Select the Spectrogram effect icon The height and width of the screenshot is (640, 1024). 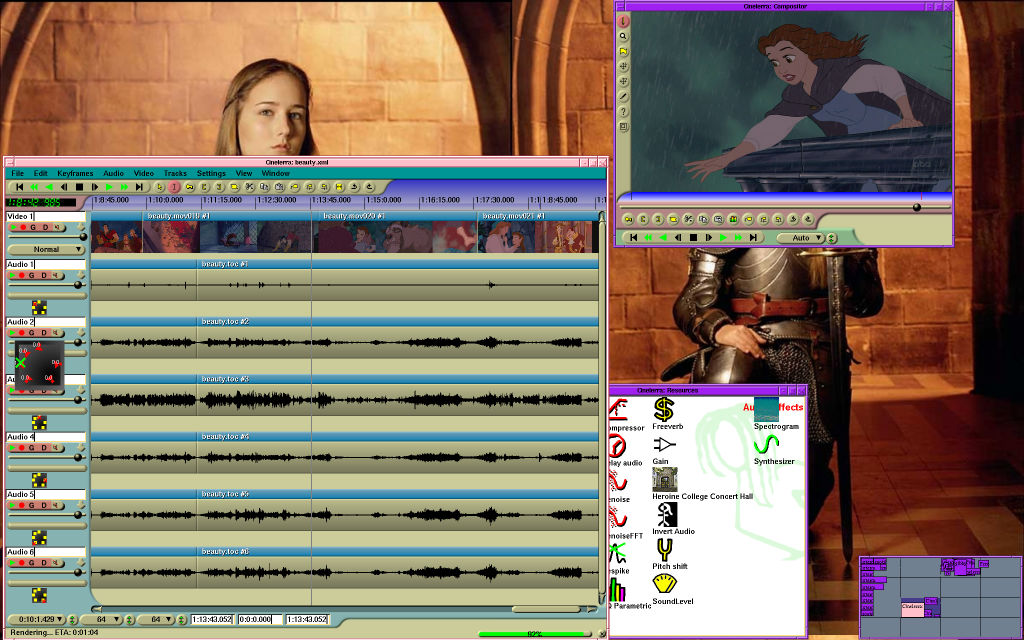(767, 409)
